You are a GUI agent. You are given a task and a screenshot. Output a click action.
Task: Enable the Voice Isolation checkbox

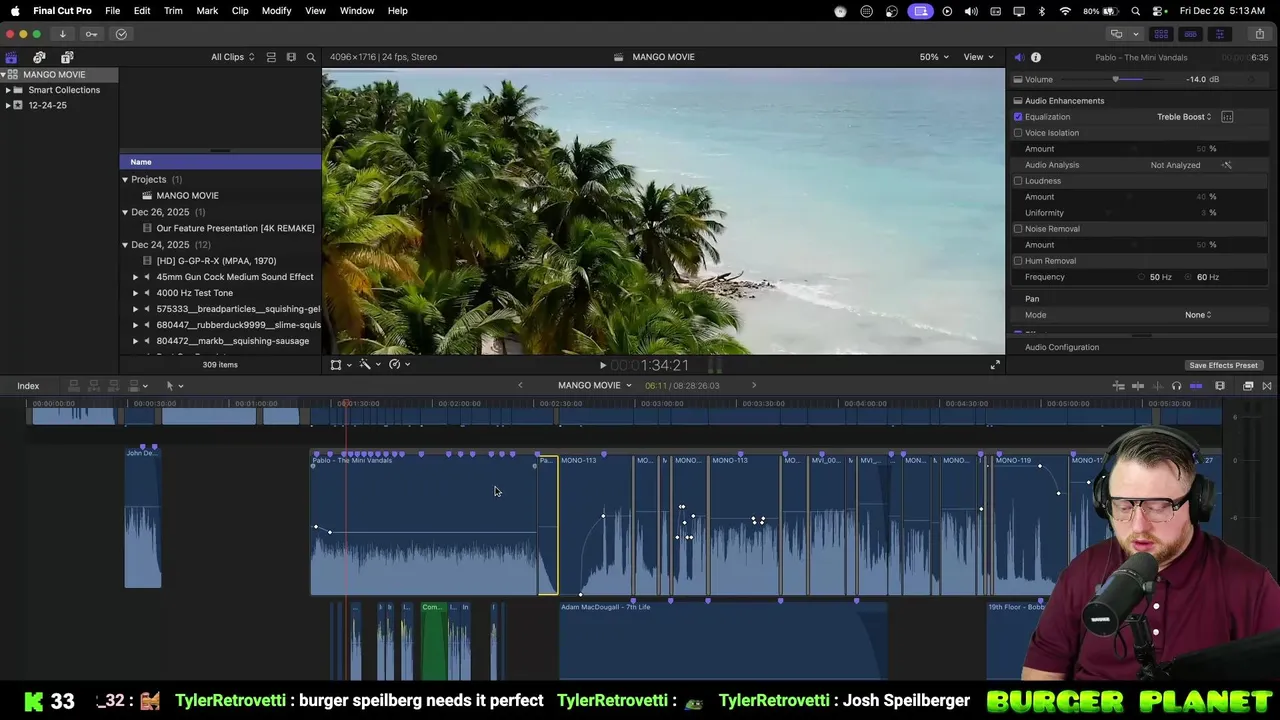click(1018, 133)
